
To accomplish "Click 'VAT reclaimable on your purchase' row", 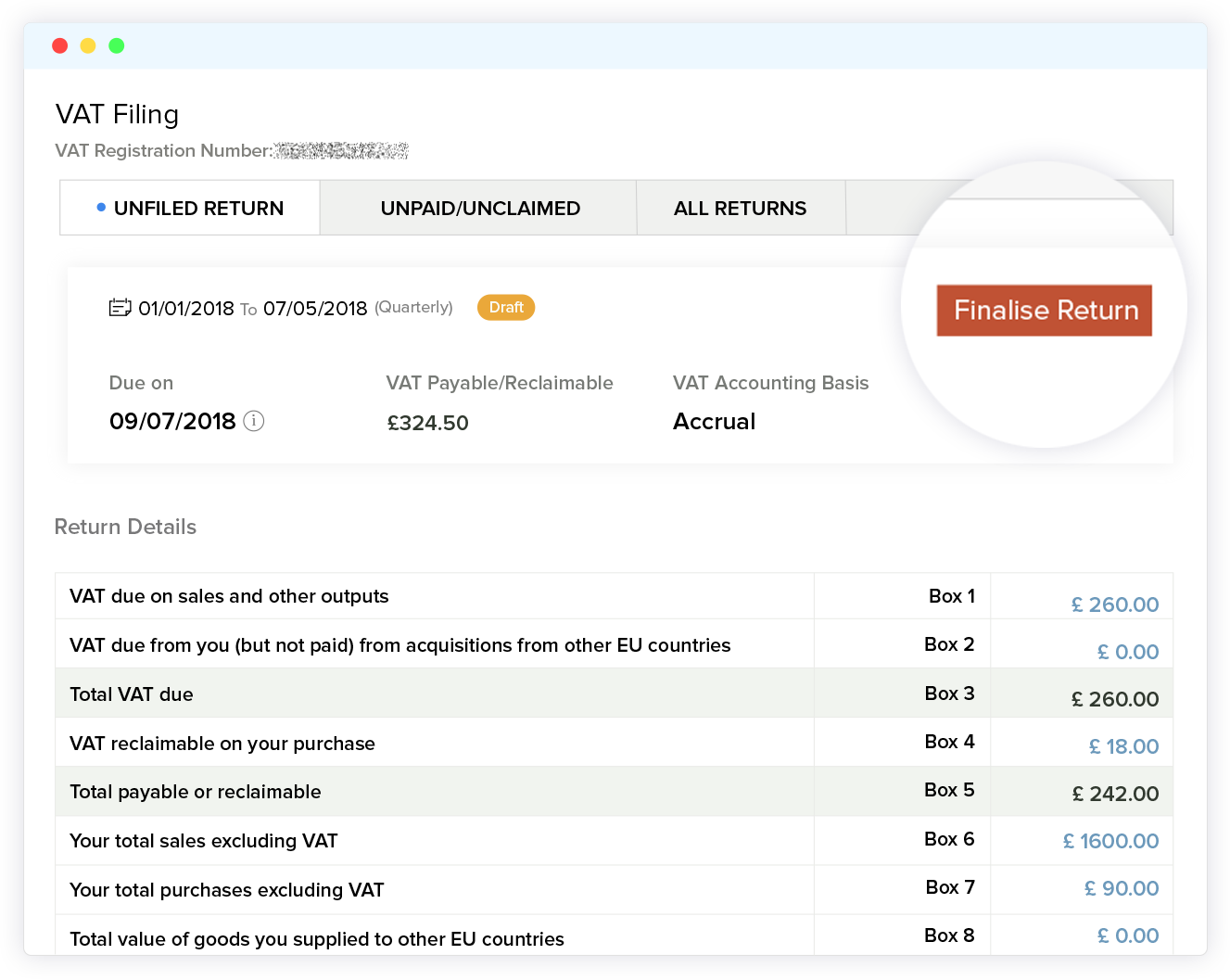I will [614, 743].
